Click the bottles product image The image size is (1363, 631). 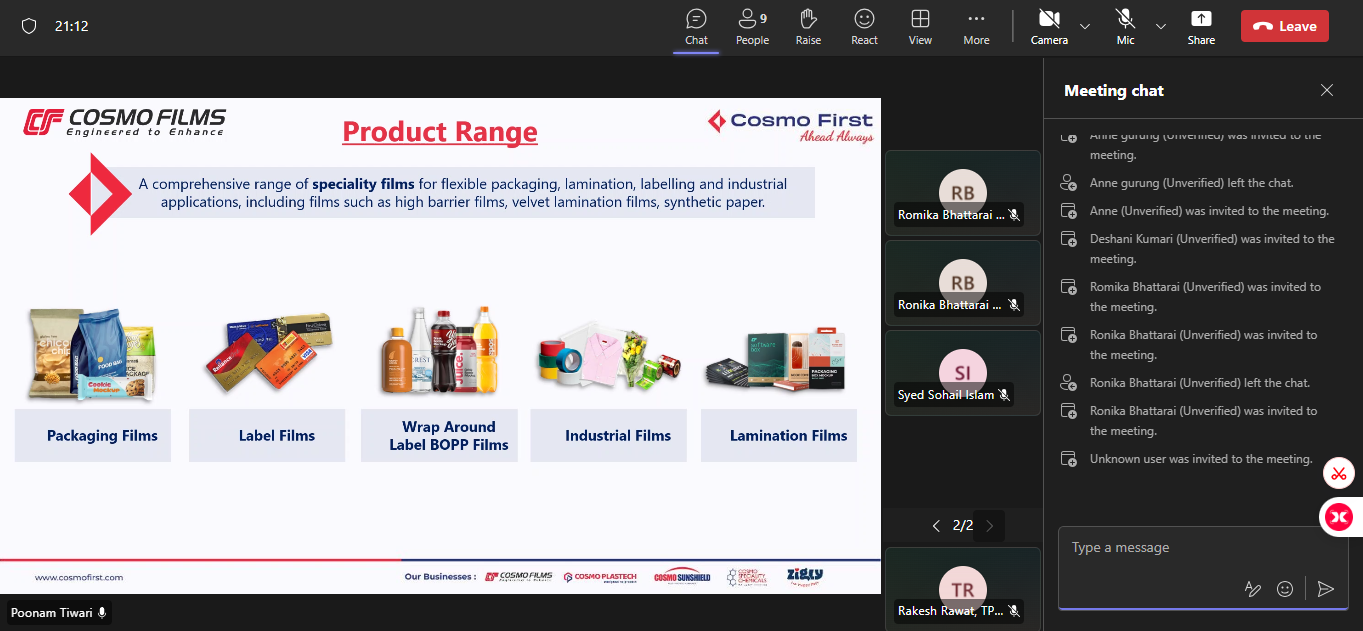coord(439,350)
